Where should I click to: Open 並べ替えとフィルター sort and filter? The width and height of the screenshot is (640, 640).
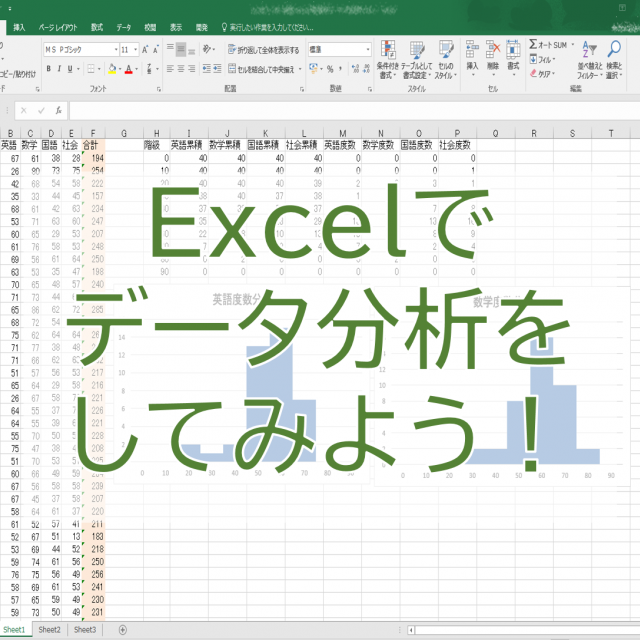point(589,60)
